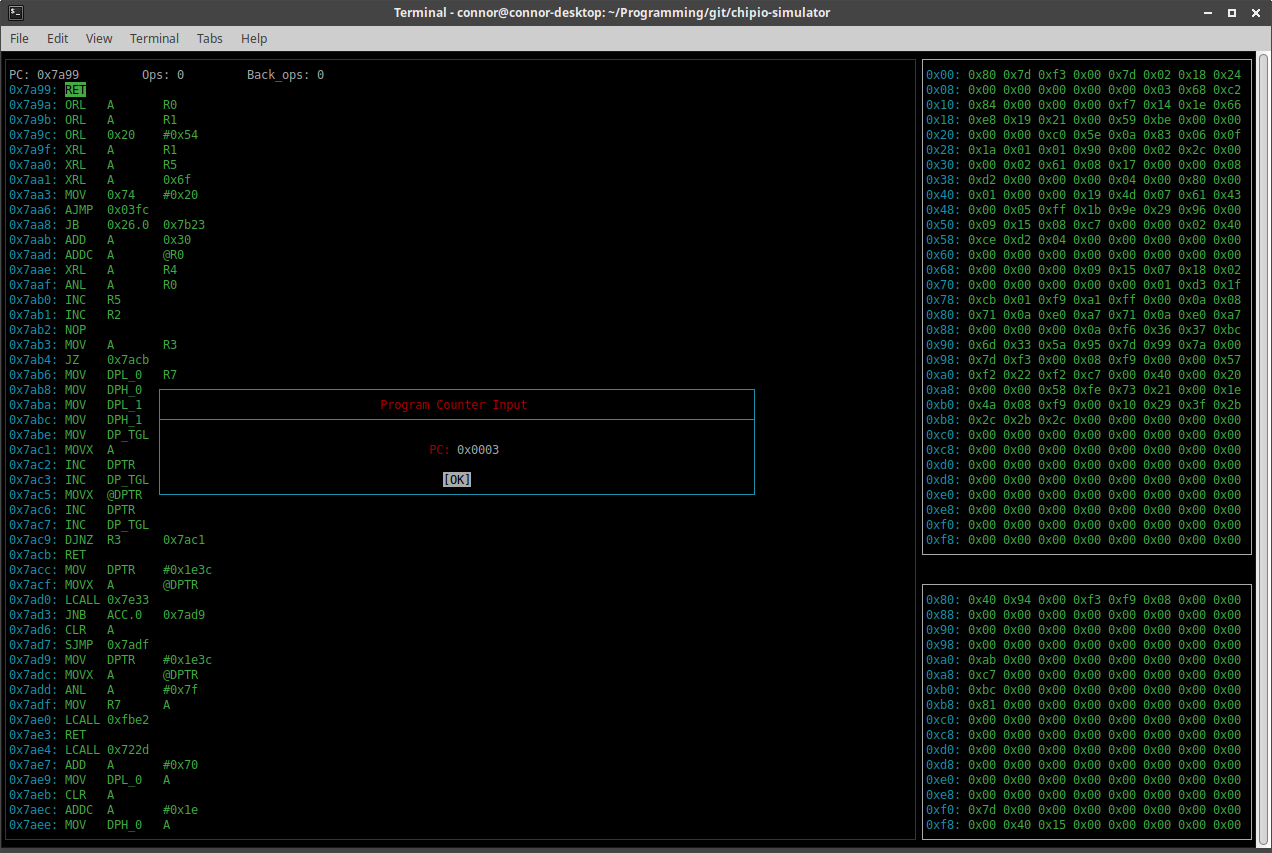Select the JZ 0x7acb instruction line
The height and width of the screenshot is (853, 1272).
(79, 360)
